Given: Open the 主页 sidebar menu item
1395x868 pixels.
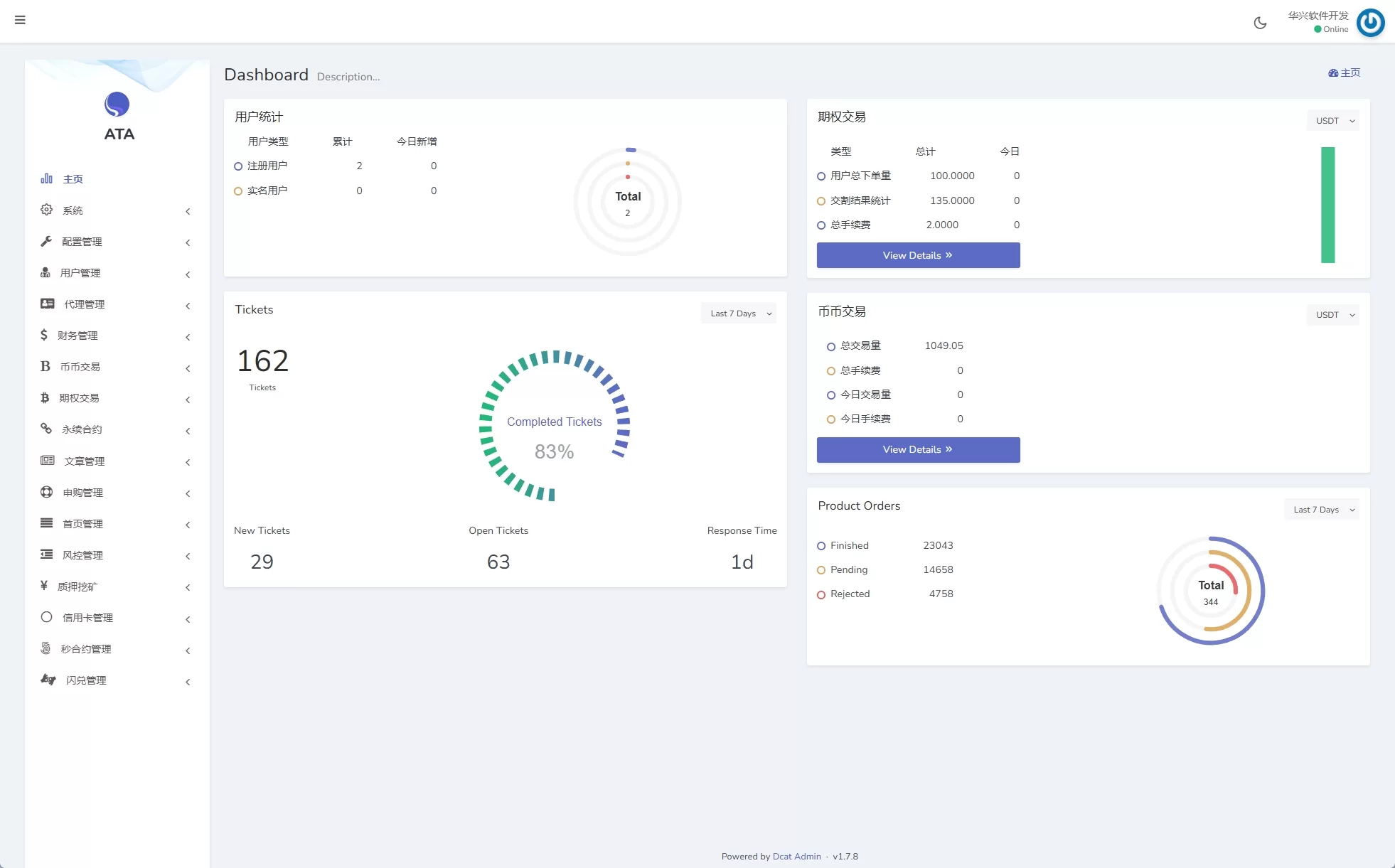Looking at the screenshot, I should 73,179.
